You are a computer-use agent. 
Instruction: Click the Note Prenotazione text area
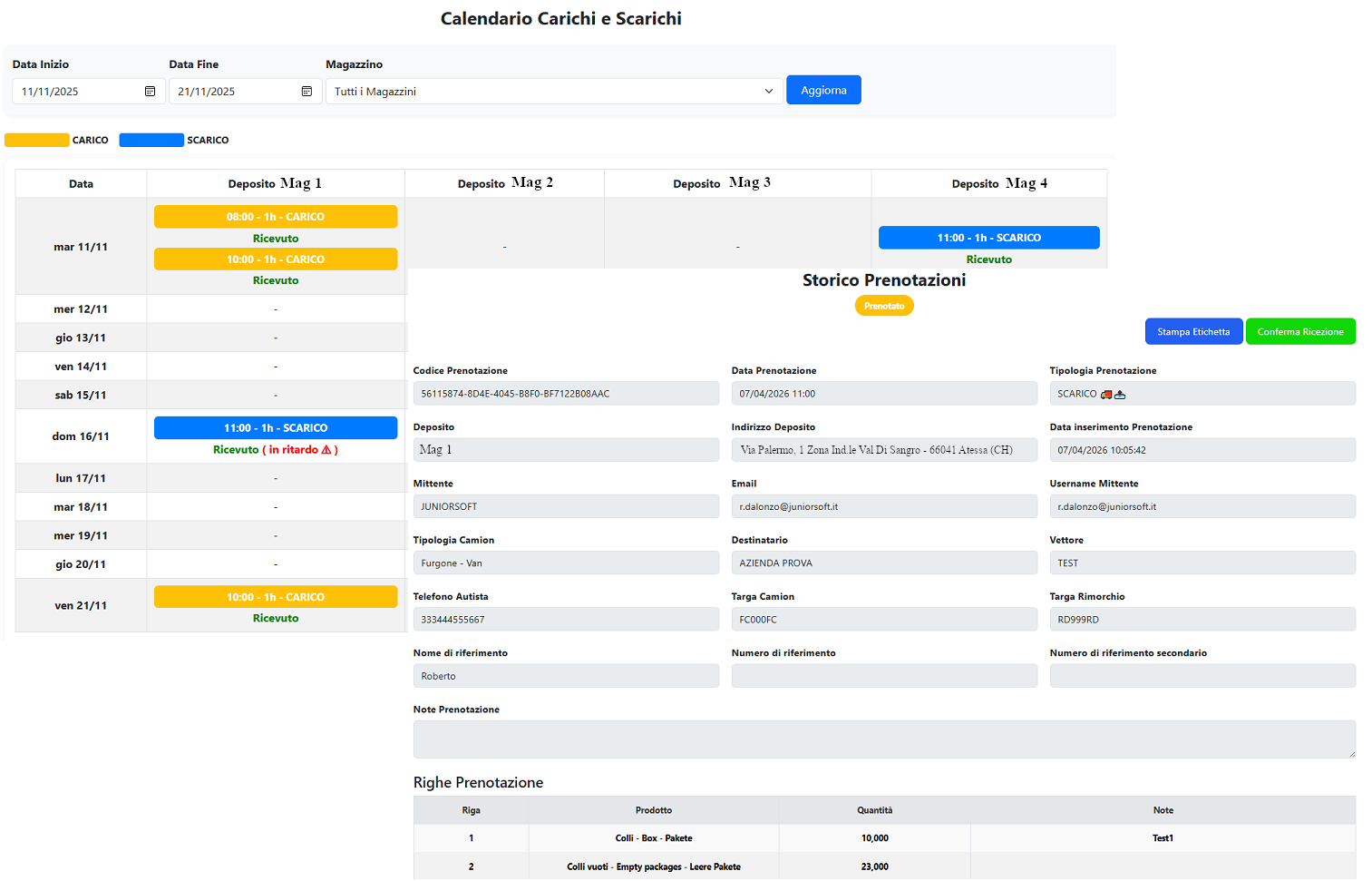pos(884,739)
